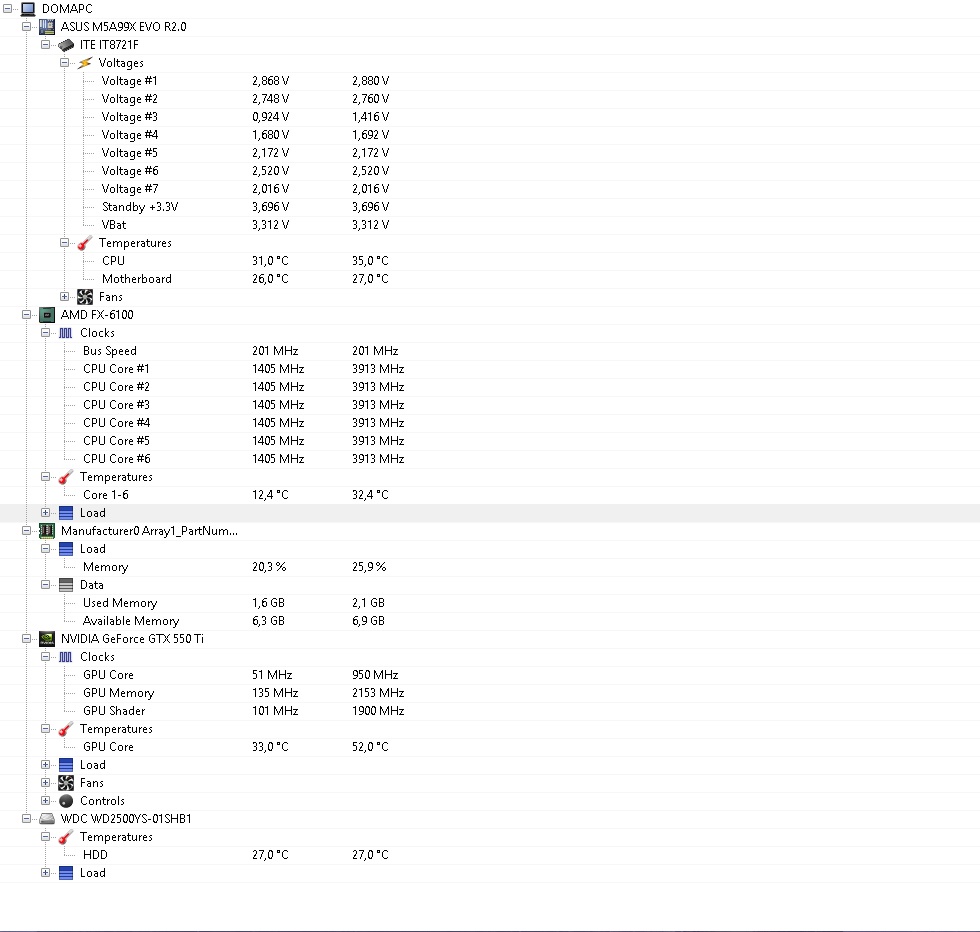Click the thermometer icon under NVIDIA GeForce
The image size is (980, 932).
coord(66,729)
